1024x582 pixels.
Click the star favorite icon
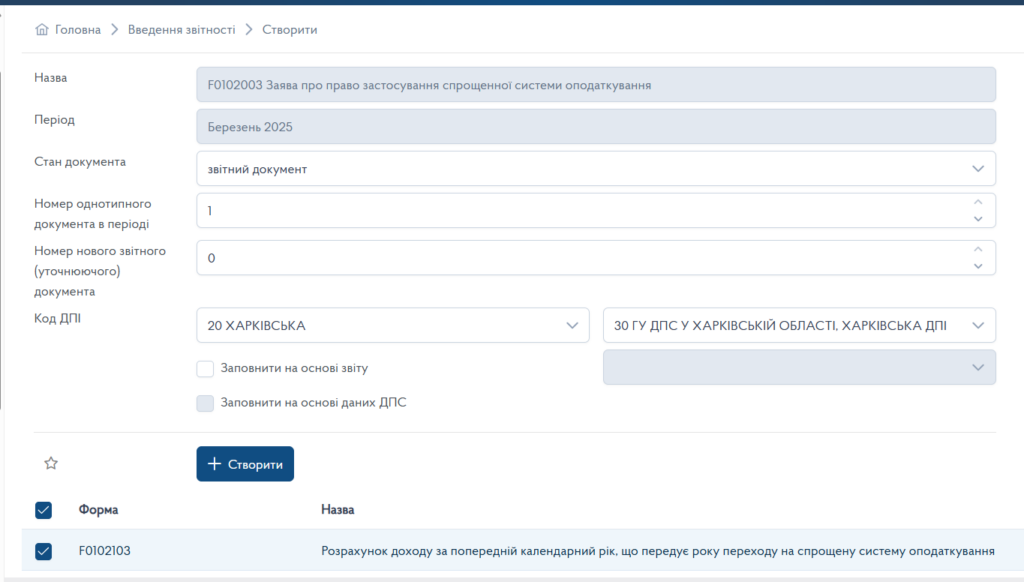click(x=51, y=463)
